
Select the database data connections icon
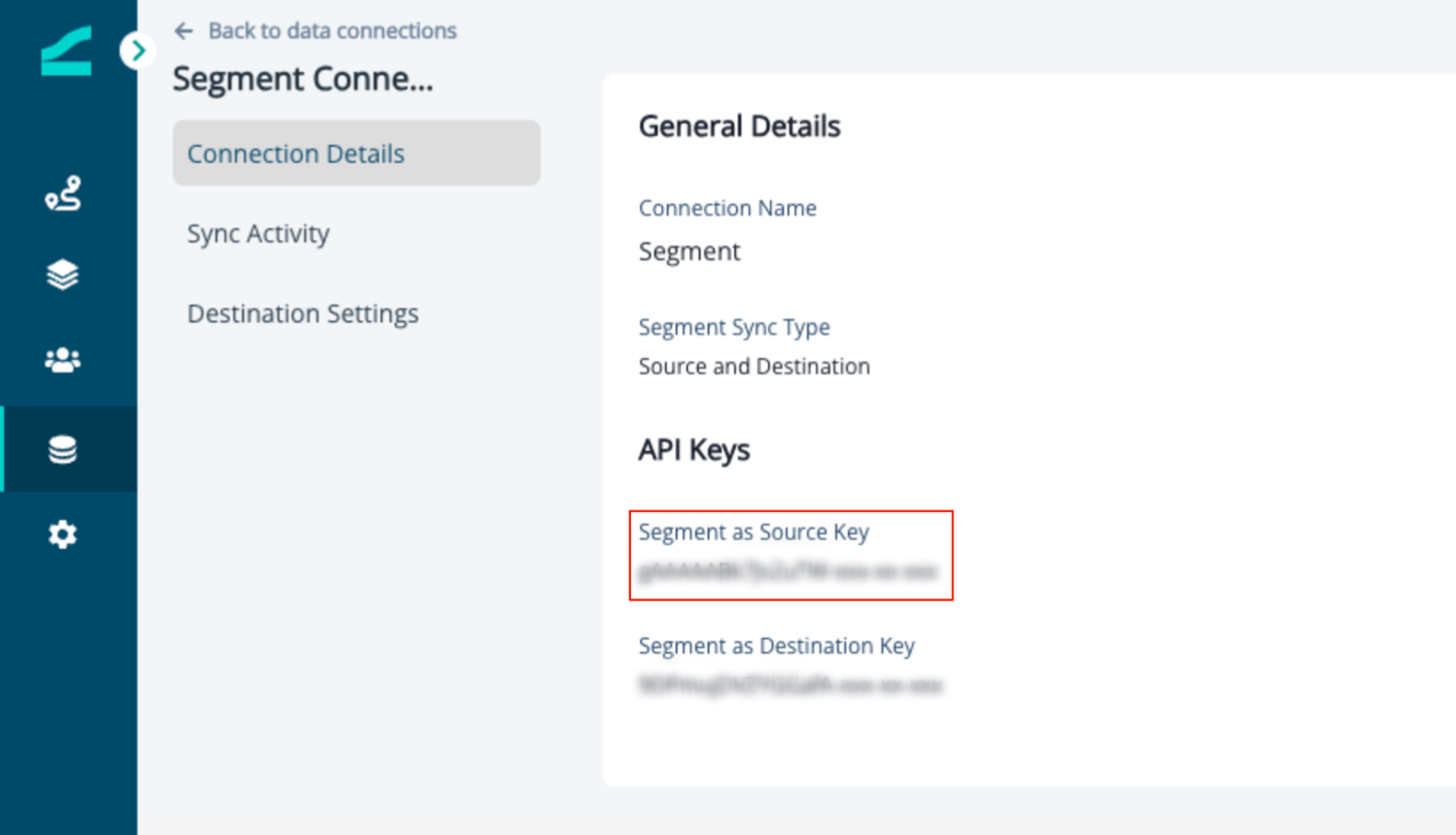(x=63, y=449)
